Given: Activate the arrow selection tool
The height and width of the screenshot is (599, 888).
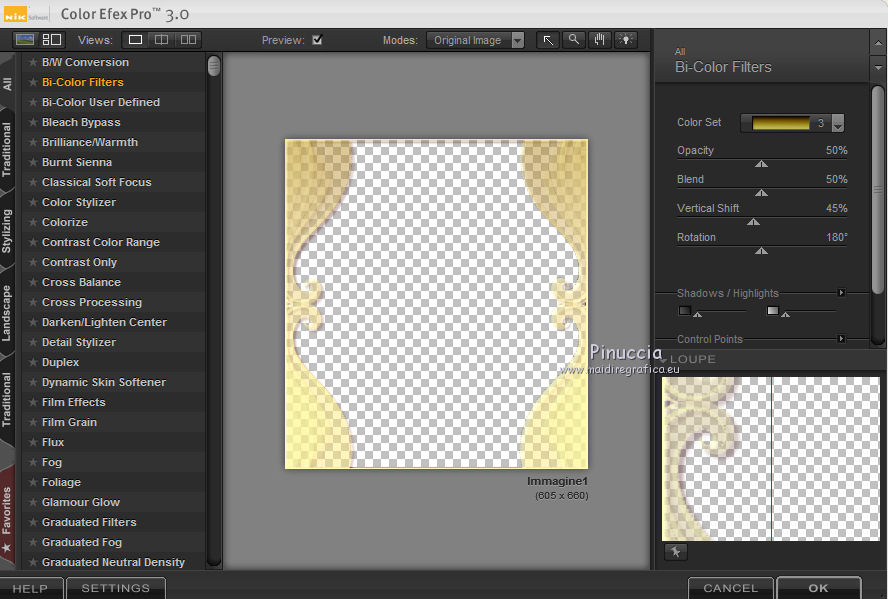Looking at the screenshot, I should pyautogui.click(x=548, y=40).
